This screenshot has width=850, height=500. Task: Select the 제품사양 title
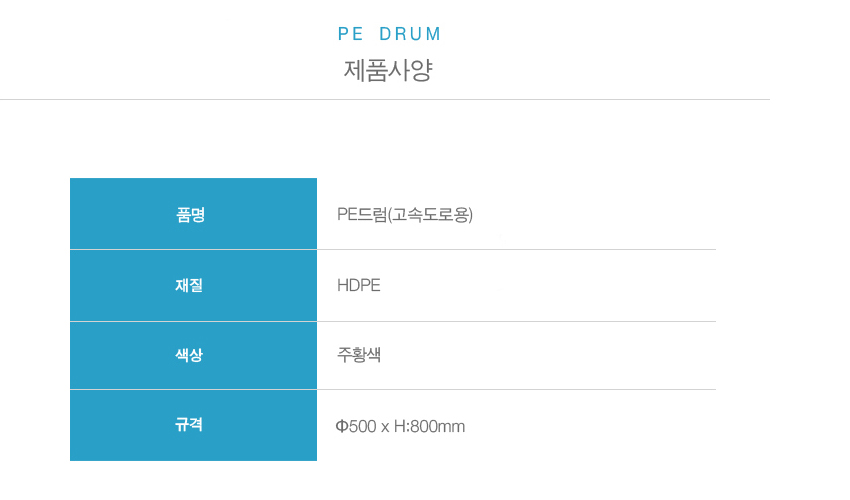388,70
